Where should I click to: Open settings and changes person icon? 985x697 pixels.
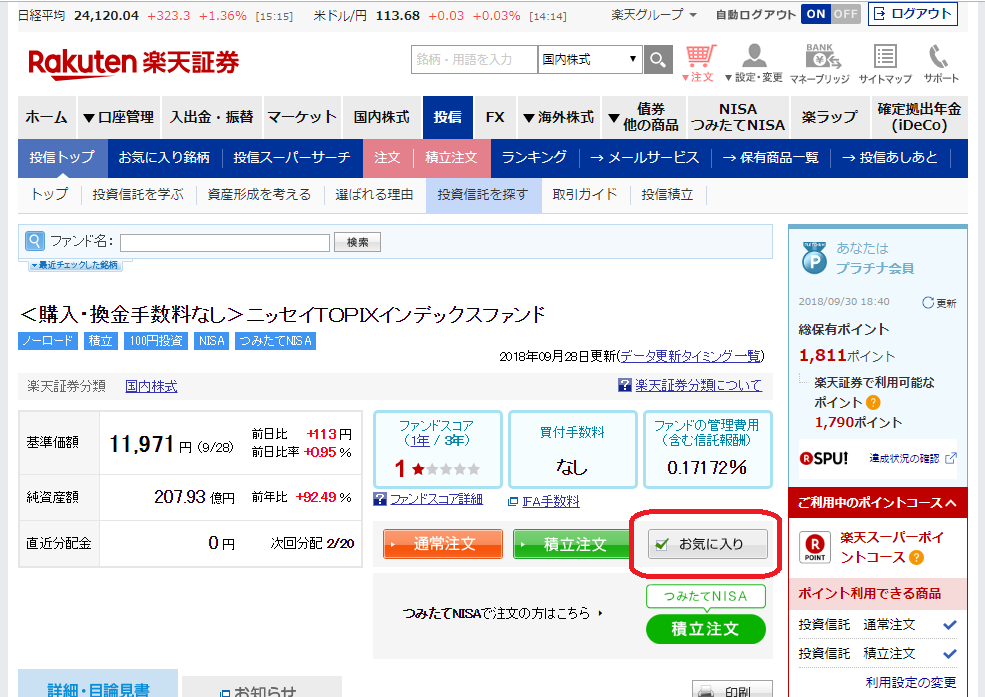(758, 60)
